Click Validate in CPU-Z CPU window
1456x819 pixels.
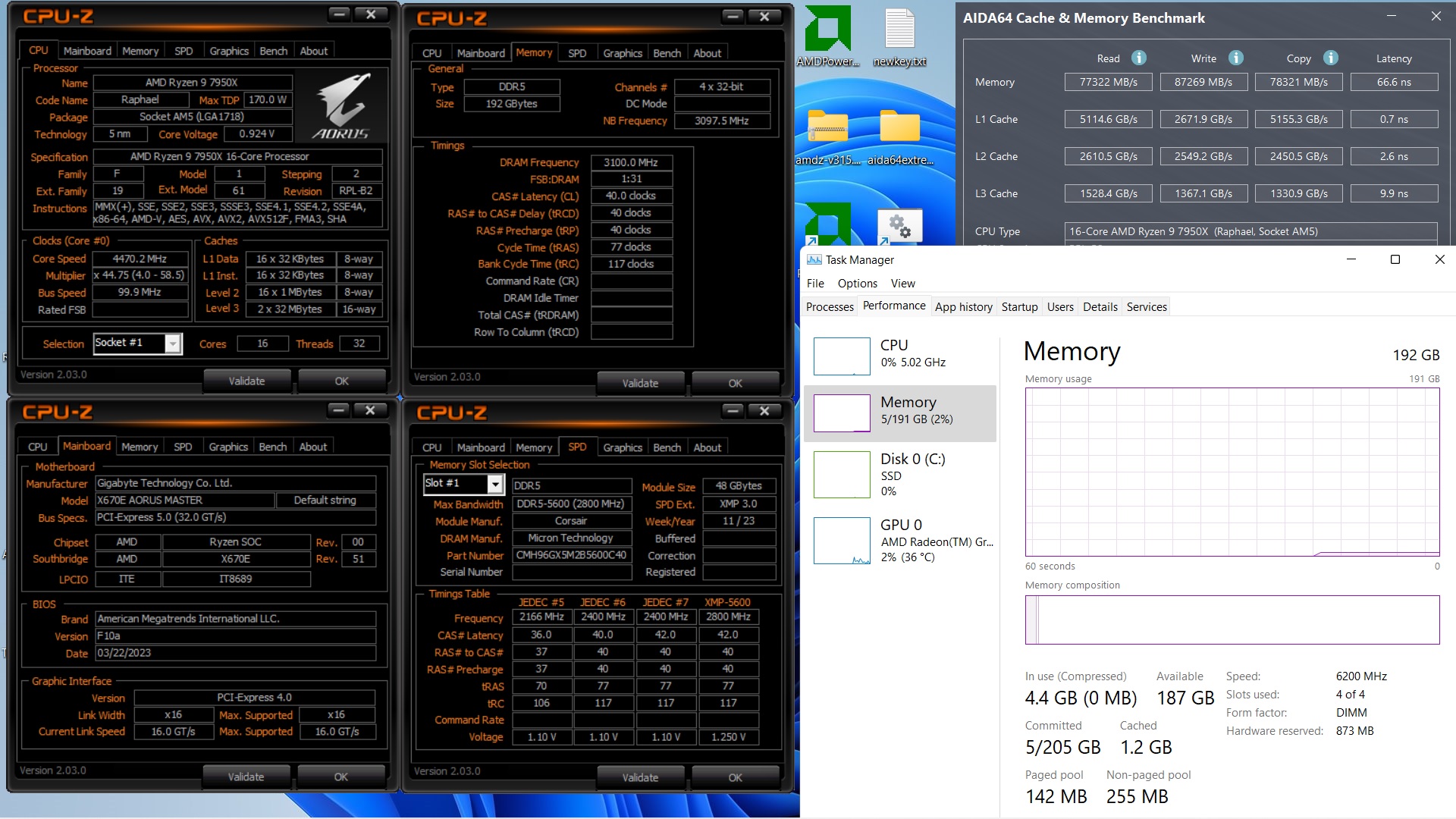(247, 381)
